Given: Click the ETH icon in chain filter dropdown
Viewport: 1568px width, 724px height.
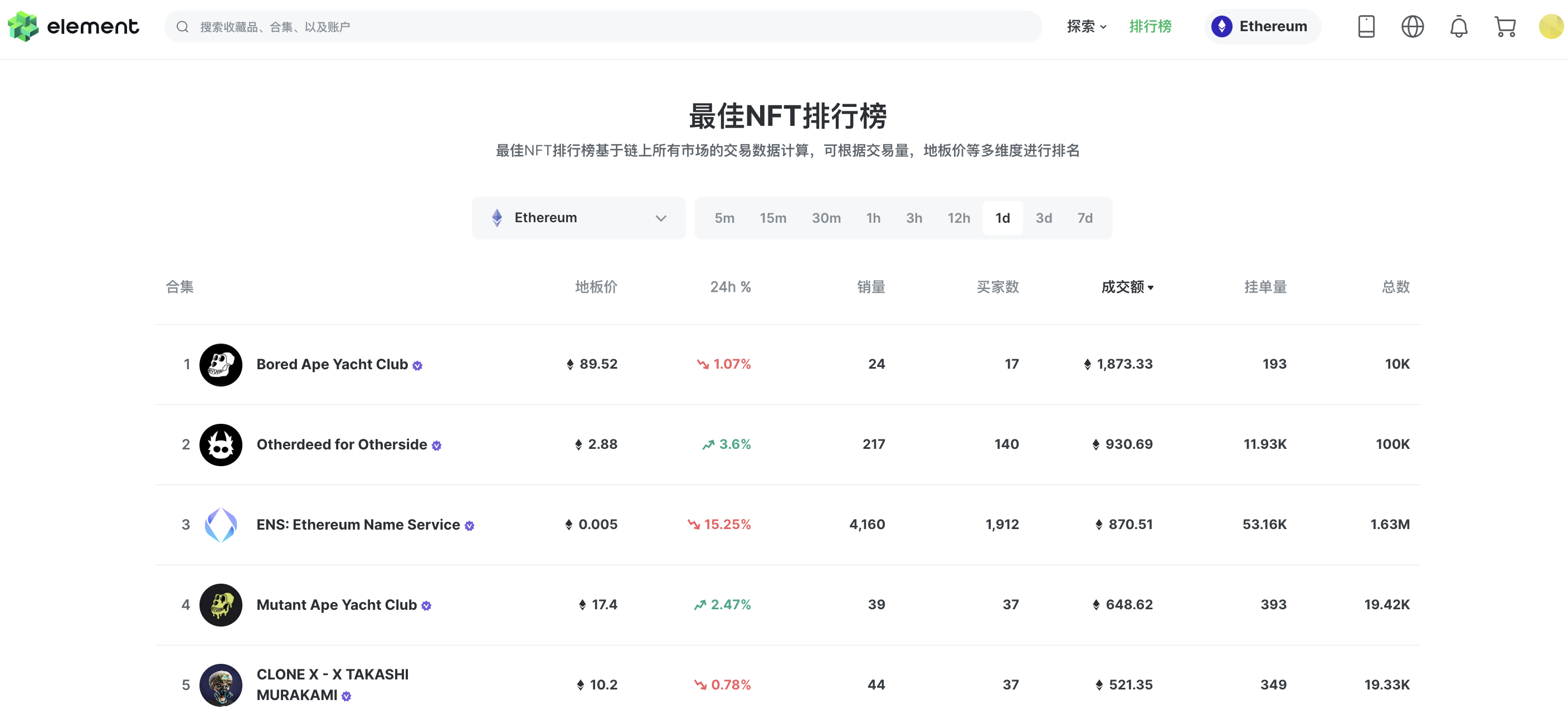Looking at the screenshot, I should click(x=497, y=218).
